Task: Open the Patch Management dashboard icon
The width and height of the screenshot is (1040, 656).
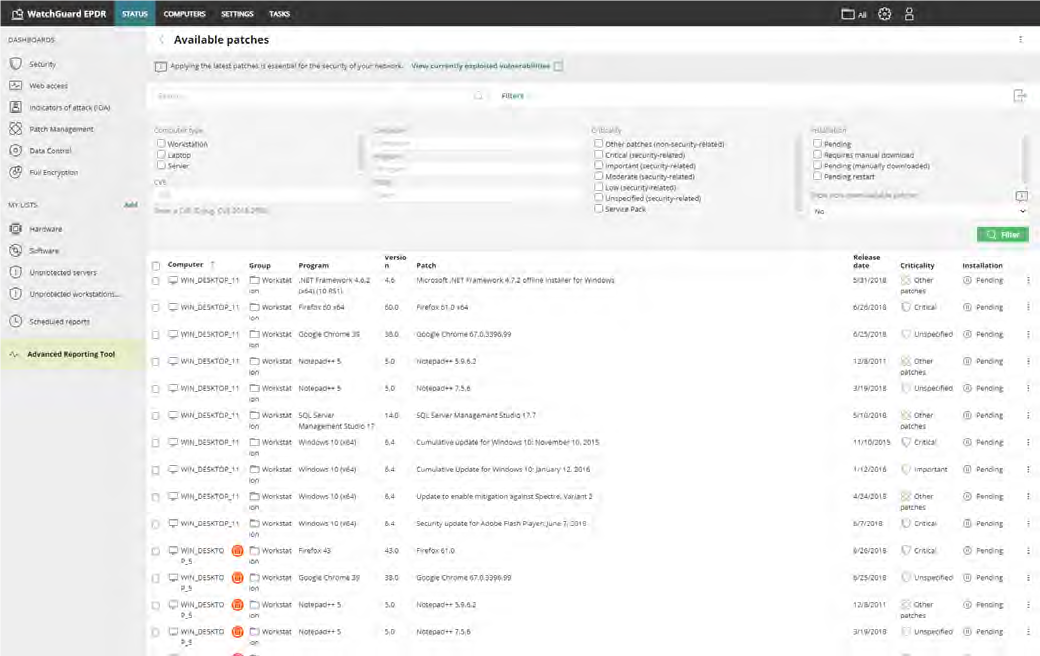Action: coord(16,129)
